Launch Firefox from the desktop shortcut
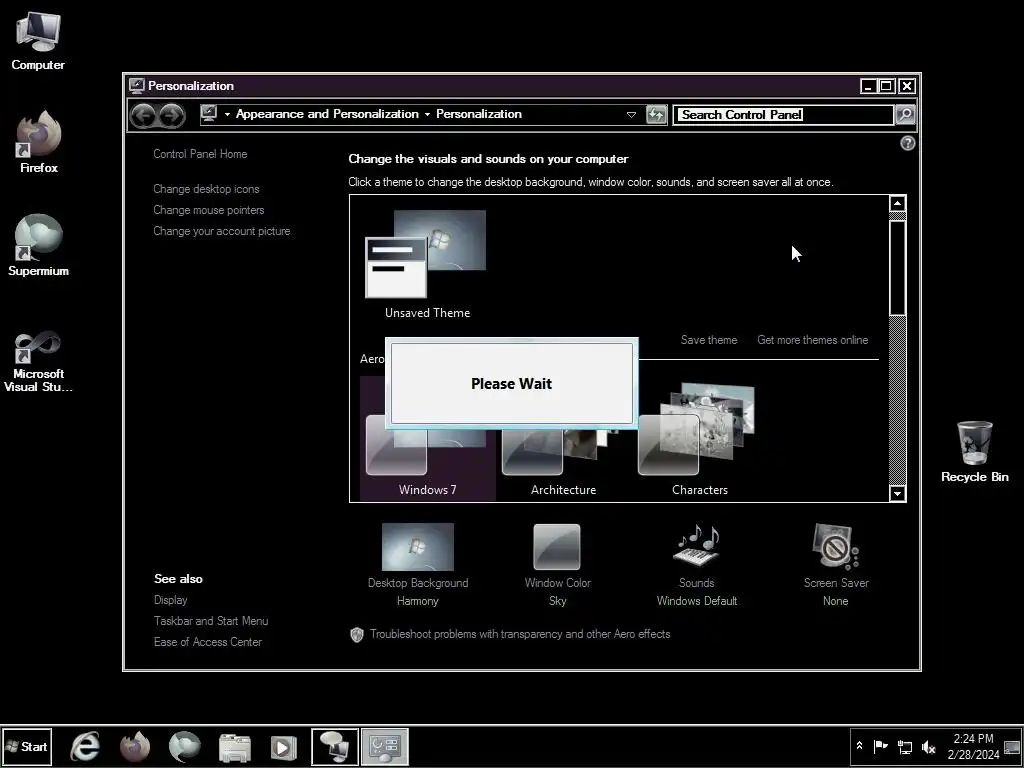 click(x=39, y=142)
